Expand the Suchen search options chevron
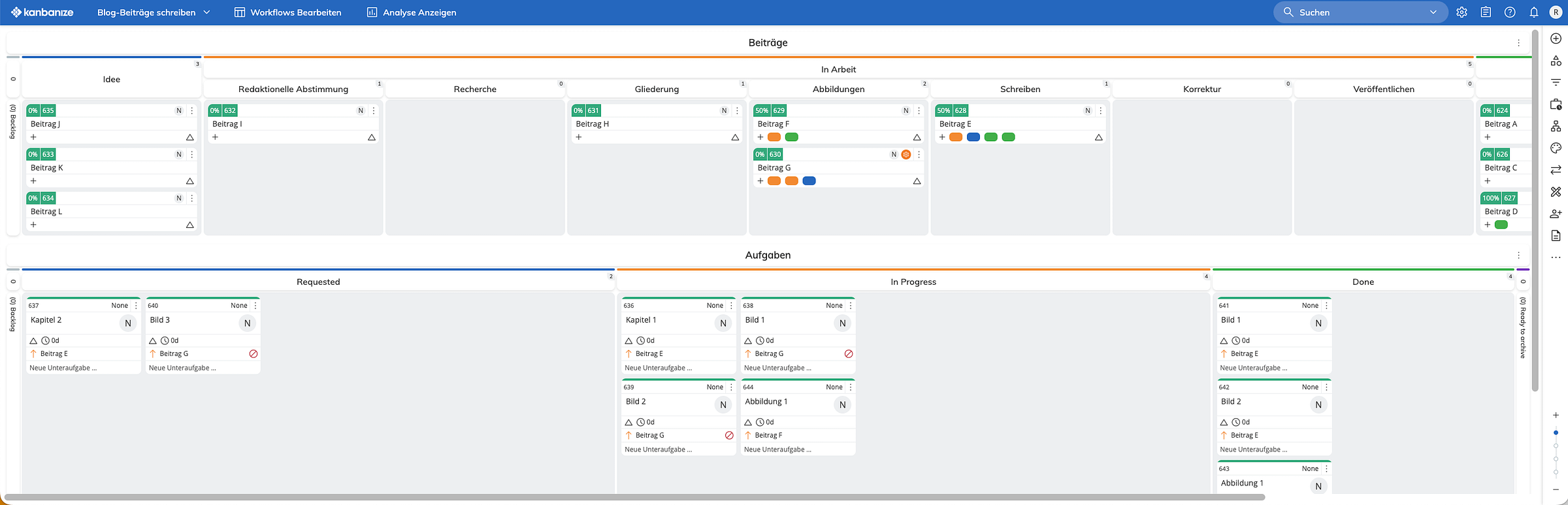 tap(1433, 12)
